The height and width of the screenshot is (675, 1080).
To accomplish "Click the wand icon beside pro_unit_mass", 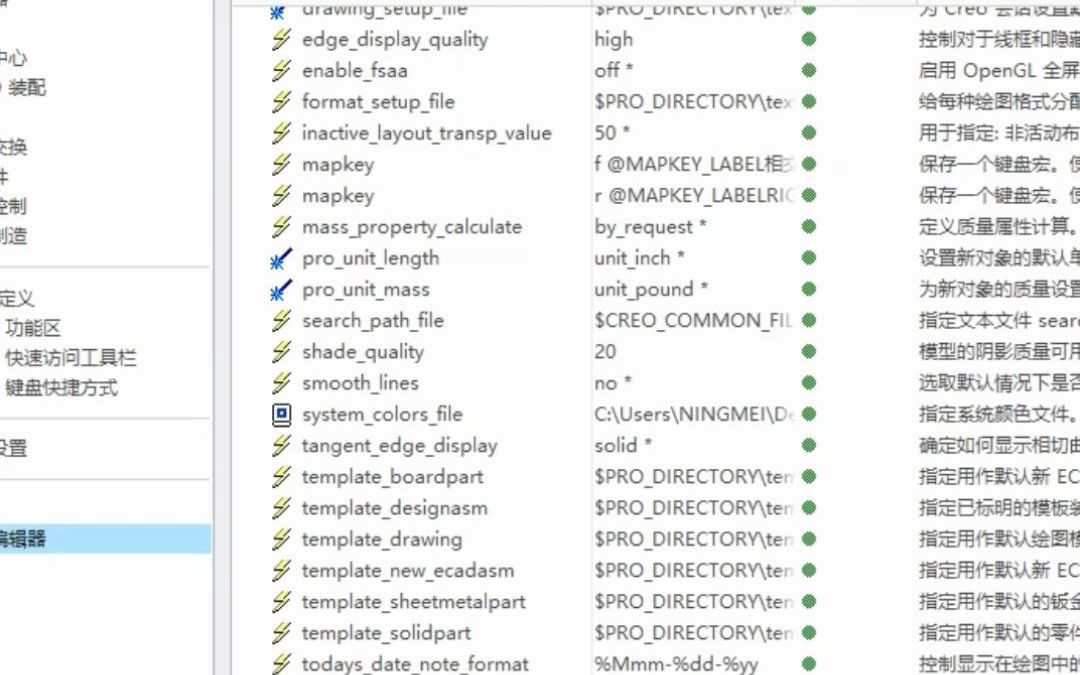I will click(x=282, y=290).
